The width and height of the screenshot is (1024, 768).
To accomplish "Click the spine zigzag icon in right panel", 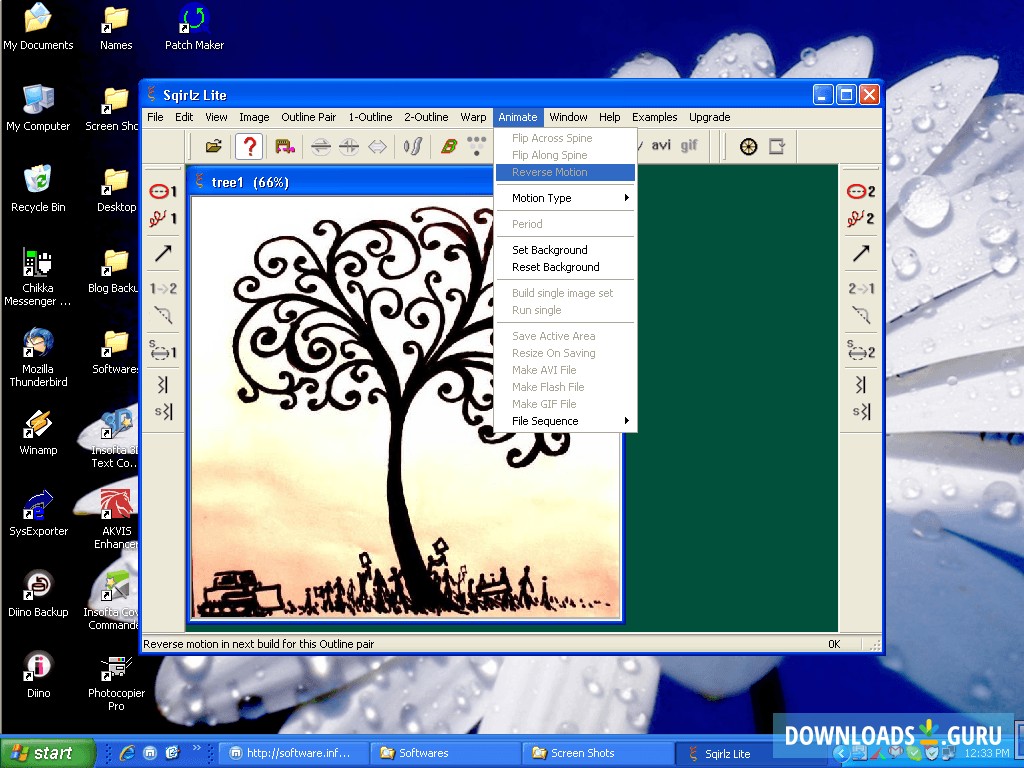I will pos(861,385).
